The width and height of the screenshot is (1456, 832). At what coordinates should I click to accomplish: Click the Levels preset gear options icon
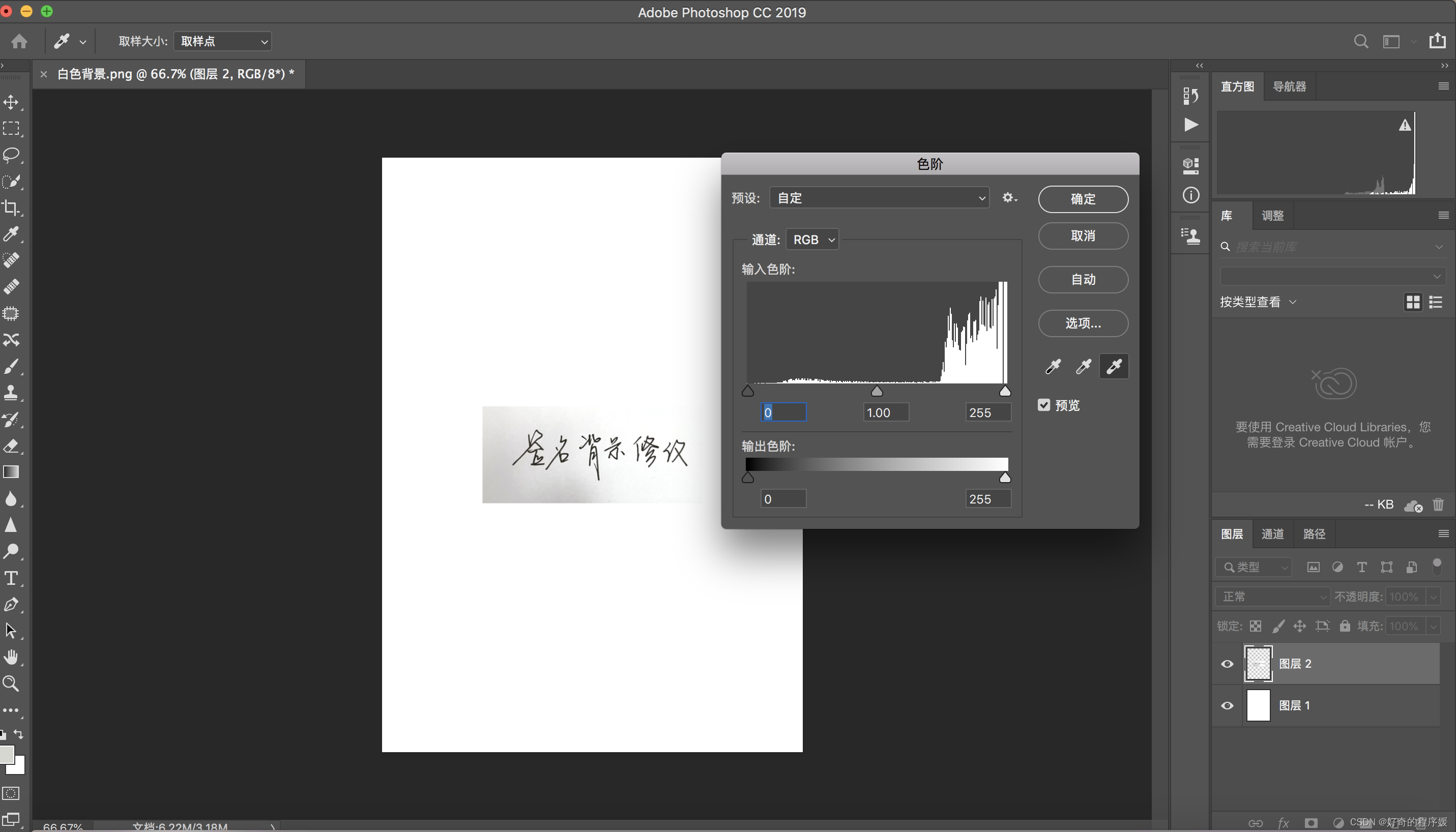point(1009,198)
